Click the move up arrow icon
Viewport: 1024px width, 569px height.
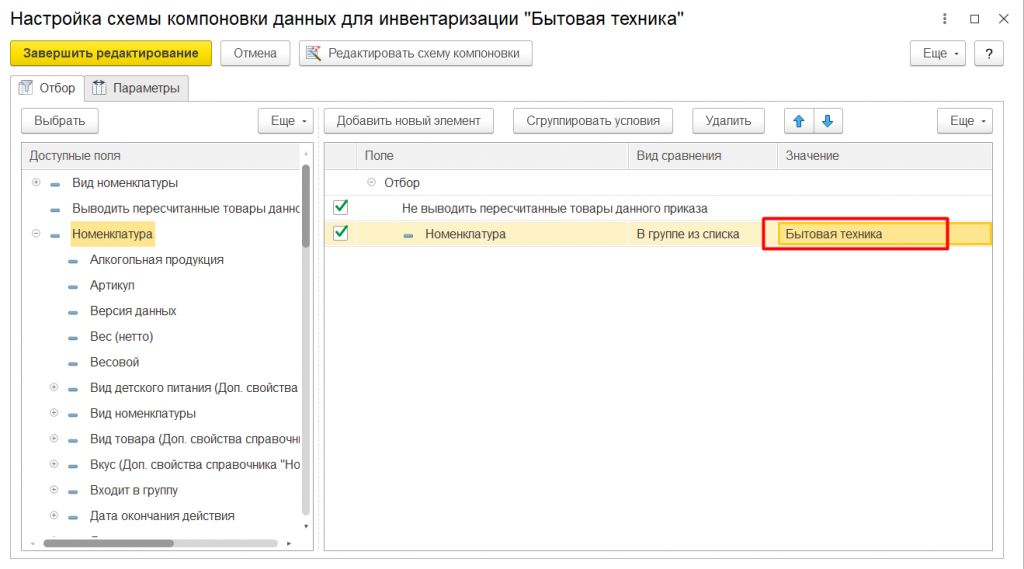point(799,121)
